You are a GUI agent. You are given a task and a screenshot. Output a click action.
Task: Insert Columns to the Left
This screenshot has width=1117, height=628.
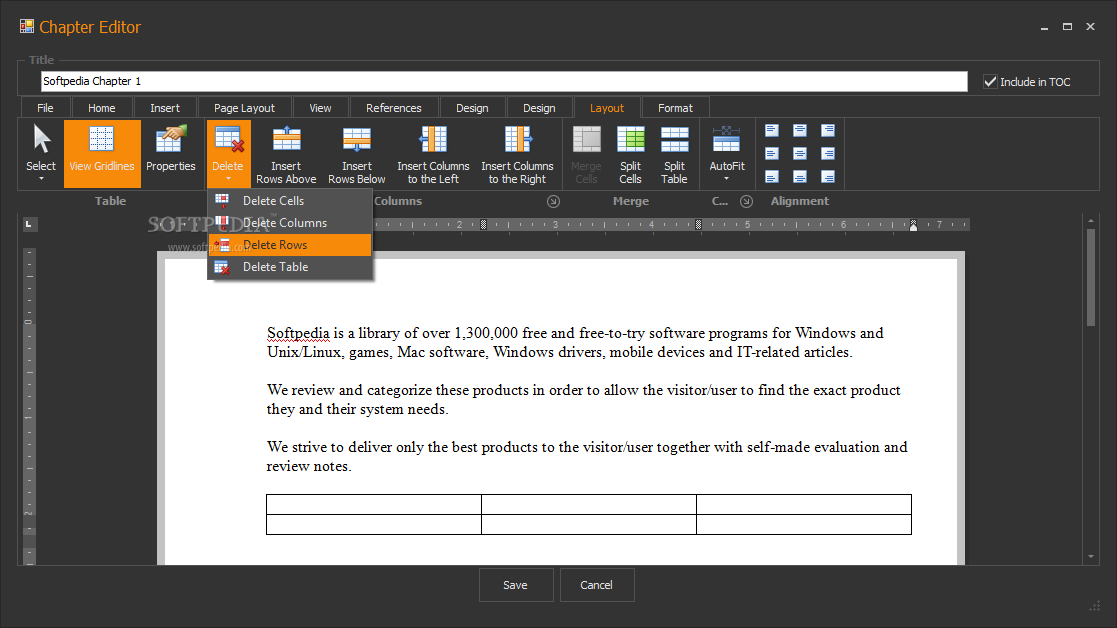pyautogui.click(x=433, y=153)
